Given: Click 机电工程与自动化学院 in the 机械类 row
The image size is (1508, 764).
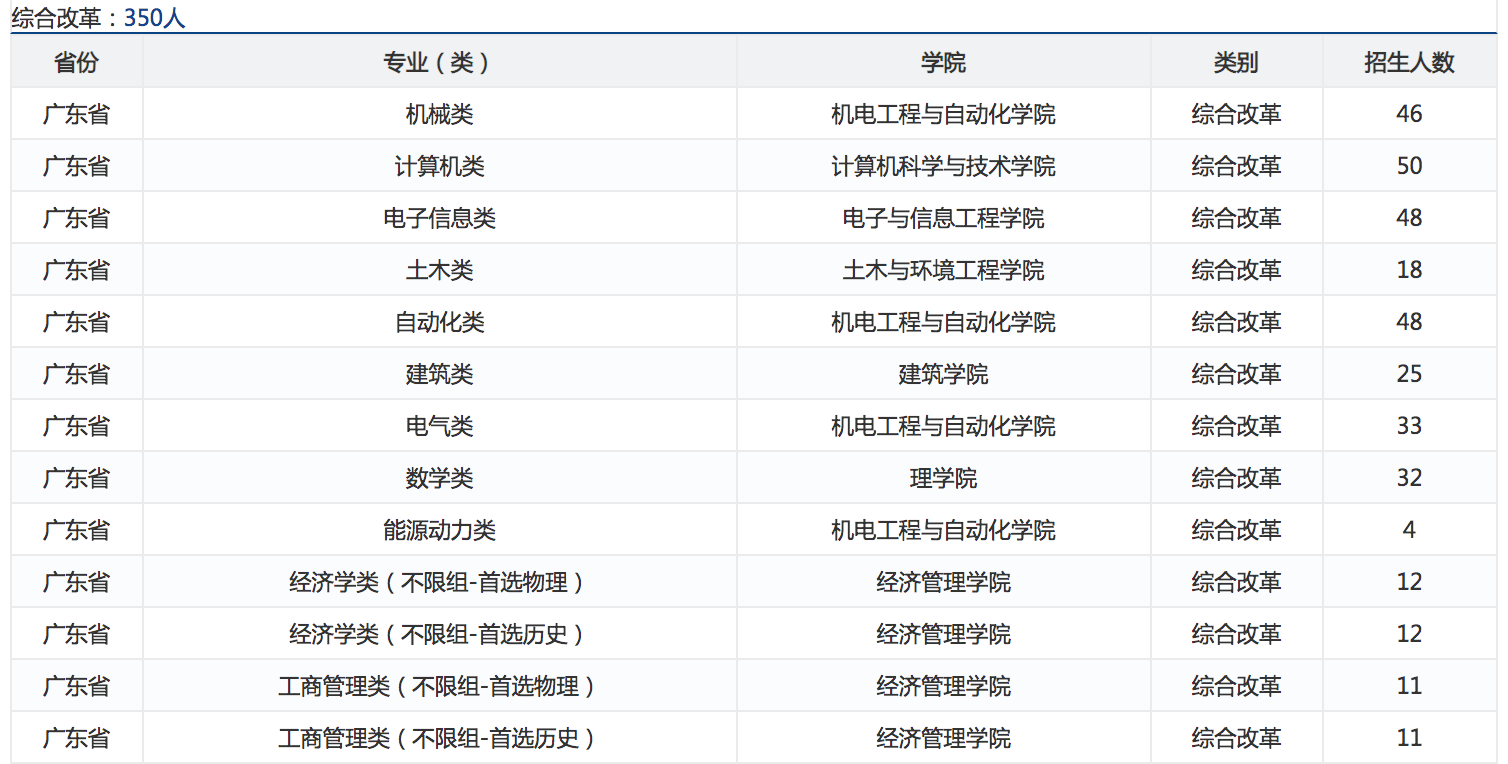Looking at the screenshot, I should pyautogui.click(x=943, y=114).
